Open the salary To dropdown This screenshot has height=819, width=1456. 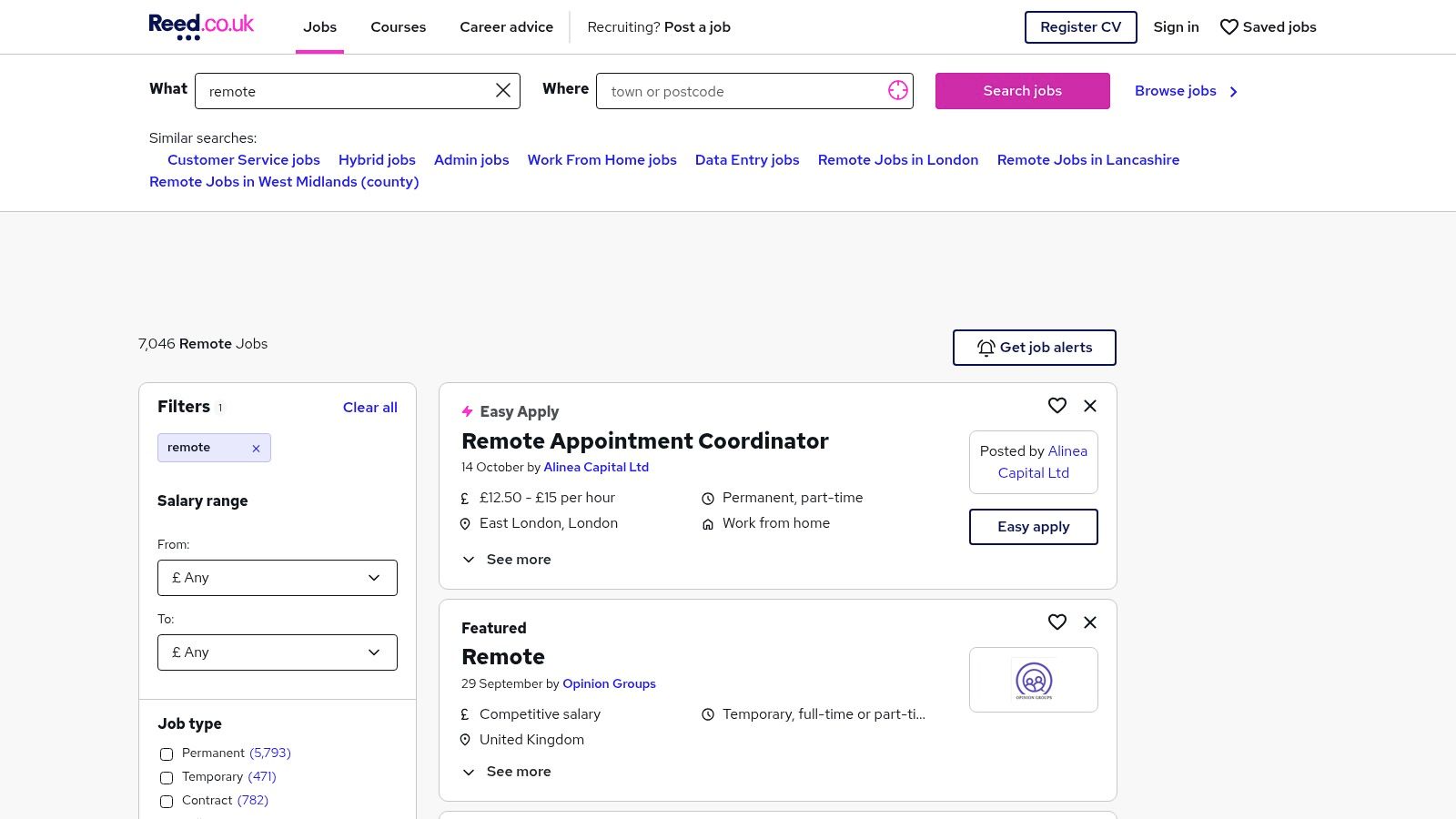click(278, 652)
